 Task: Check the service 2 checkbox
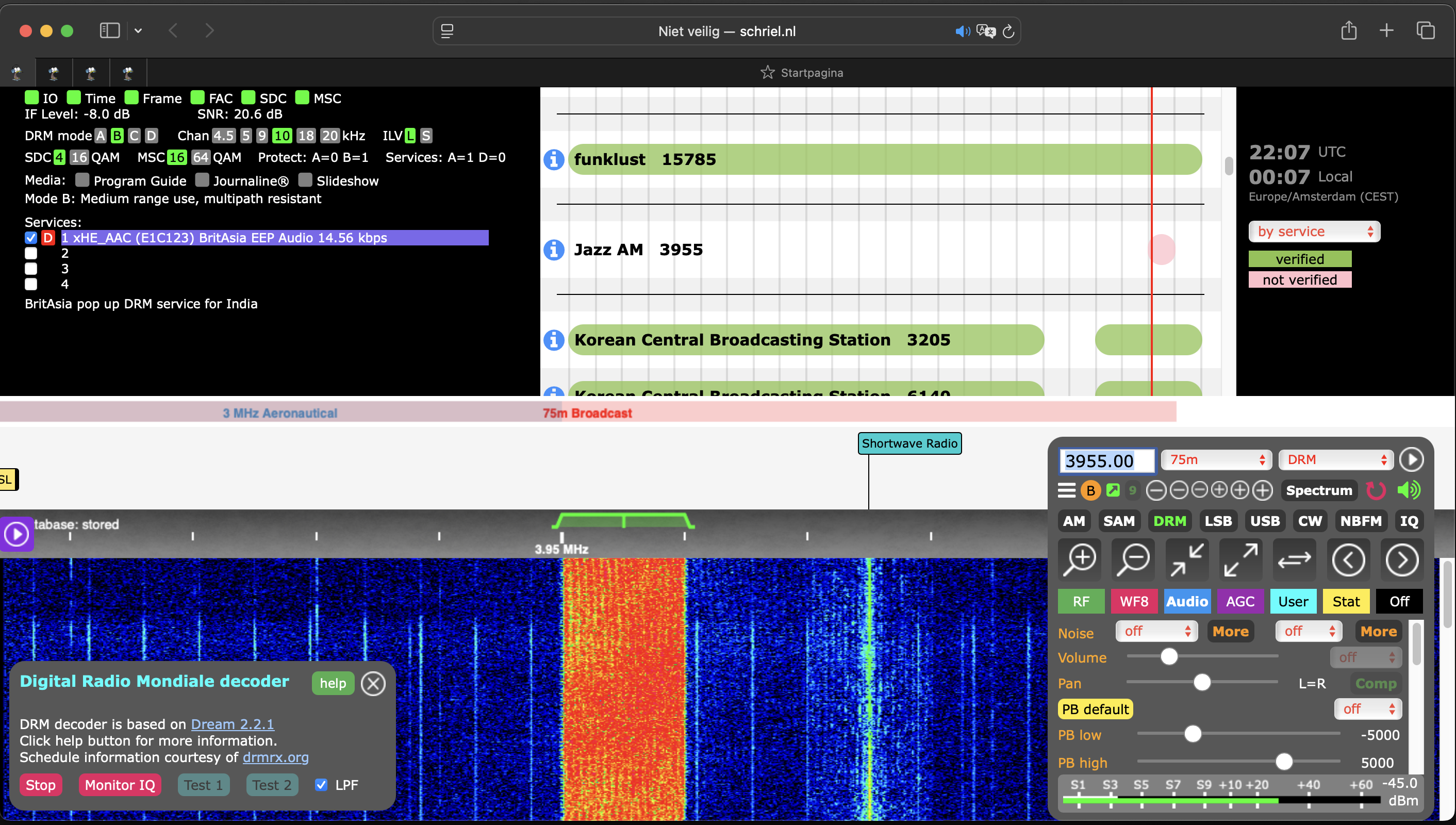tap(31, 253)
